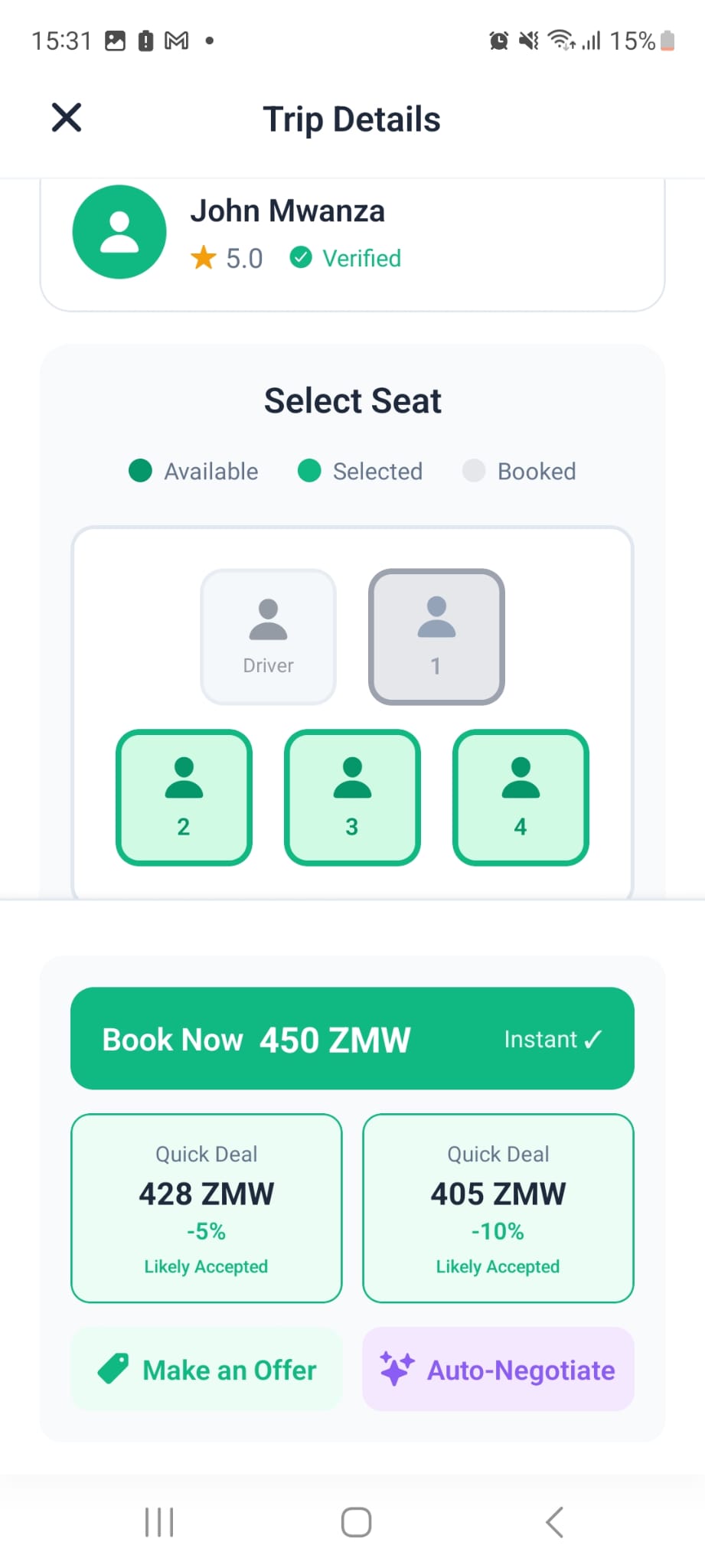Tap the green Verified checkmark badge

(x=301, y=258)
